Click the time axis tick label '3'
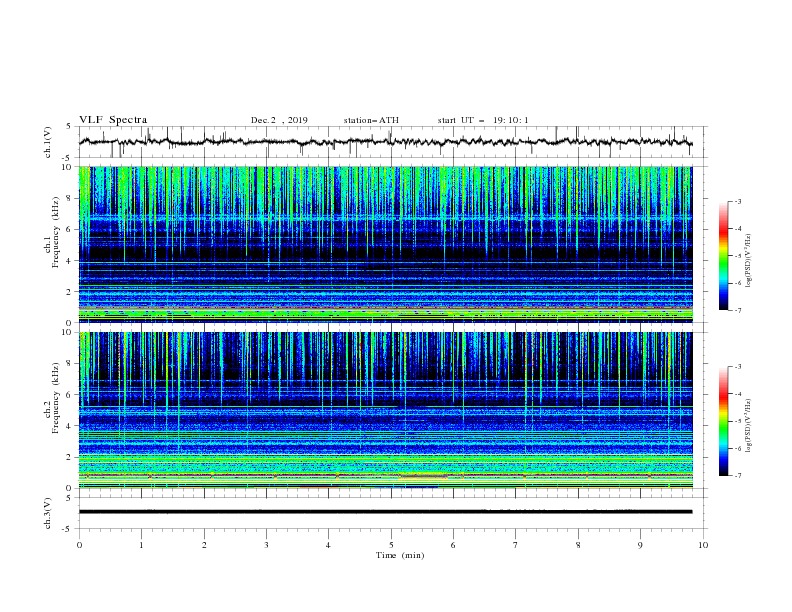The height and width of the screenshot is (612, 792). coord(266,545)
